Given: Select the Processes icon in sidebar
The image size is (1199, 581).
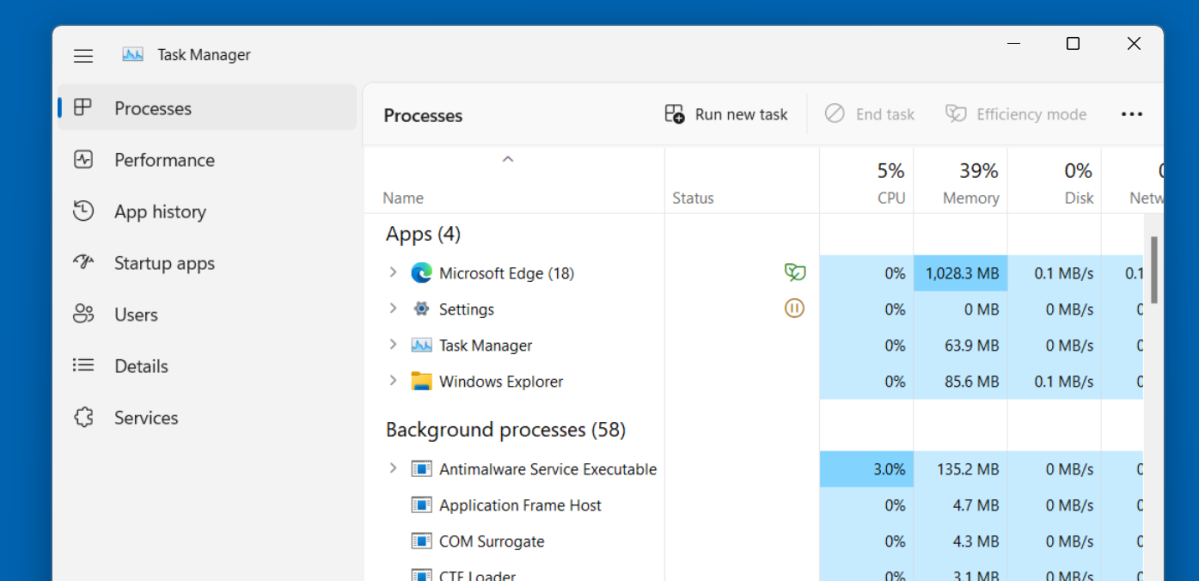Looking at the screenshot, I should [x=83, y=108].
